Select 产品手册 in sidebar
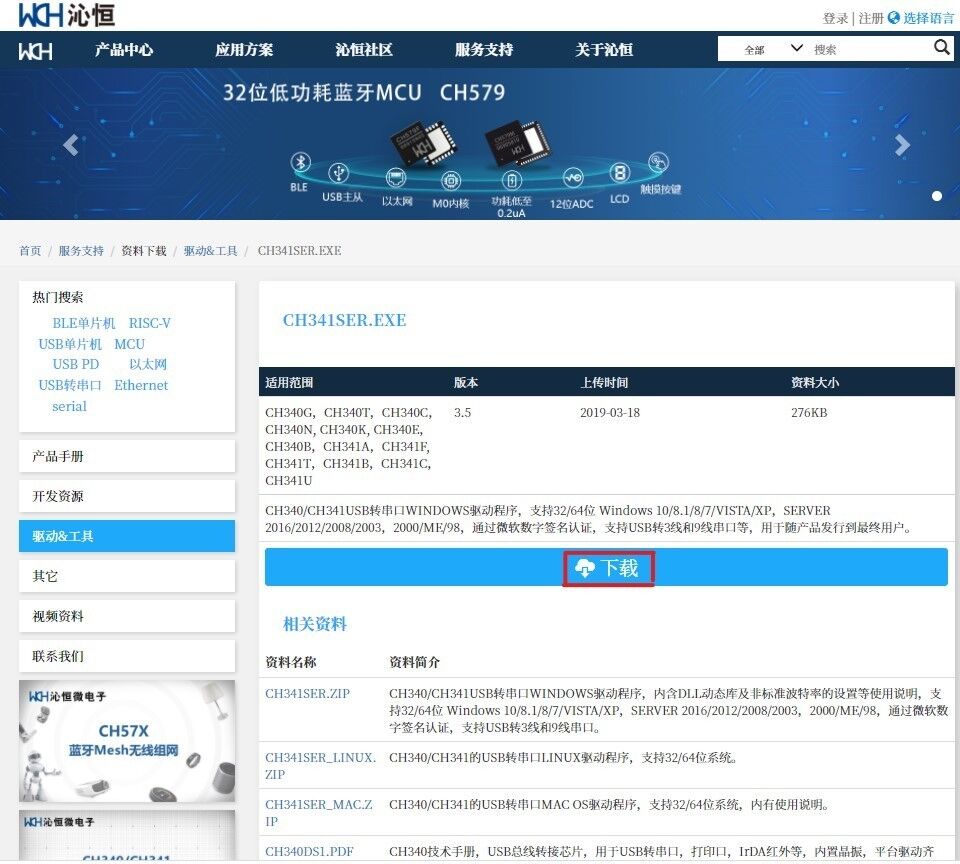 [127, 456]
